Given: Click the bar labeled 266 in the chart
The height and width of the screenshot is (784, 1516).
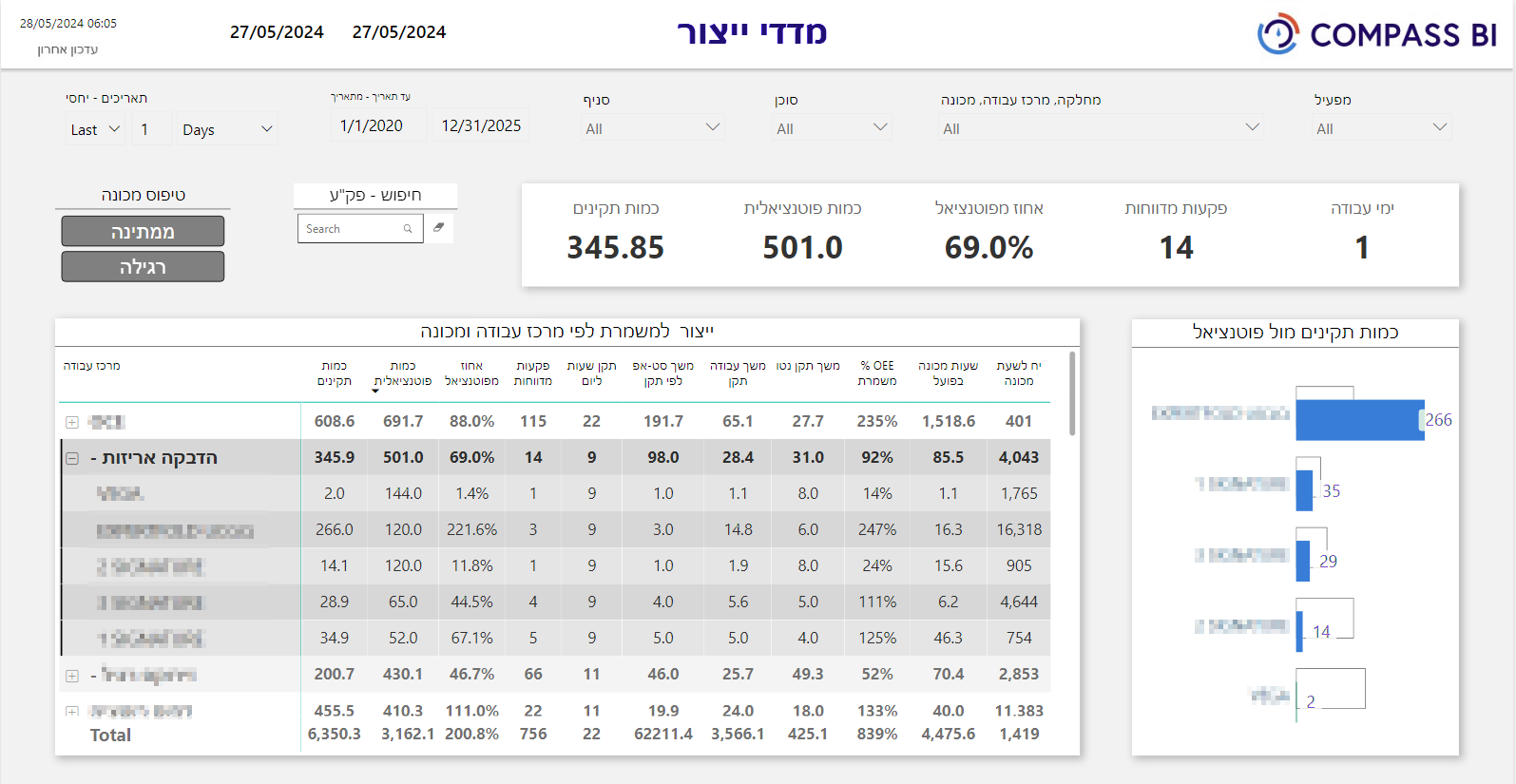Looking at the screenshot, I should coord(1360,420).
